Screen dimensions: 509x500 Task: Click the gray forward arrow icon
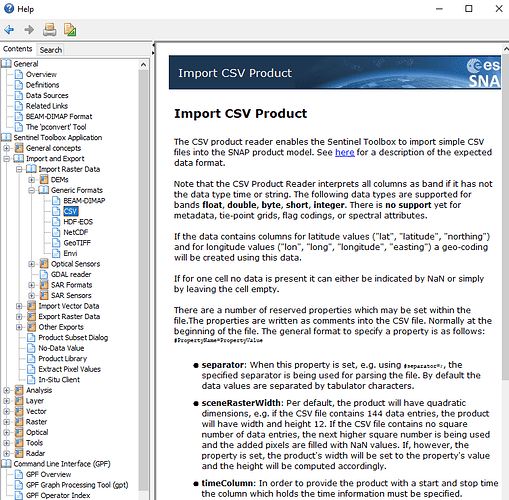(x=29, y=30)
